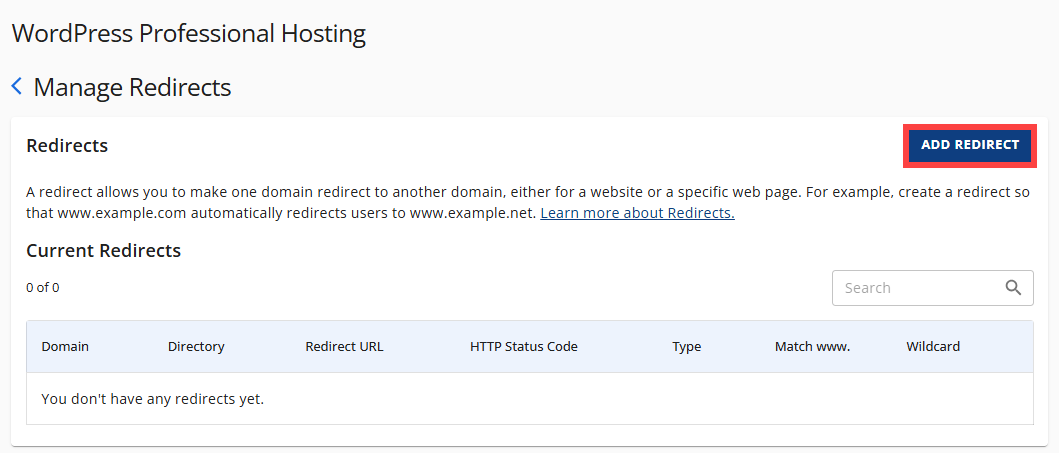Screen dimensions: 1059x453
Task: Sort redirects by Type column
Action: tap(686, 347)
